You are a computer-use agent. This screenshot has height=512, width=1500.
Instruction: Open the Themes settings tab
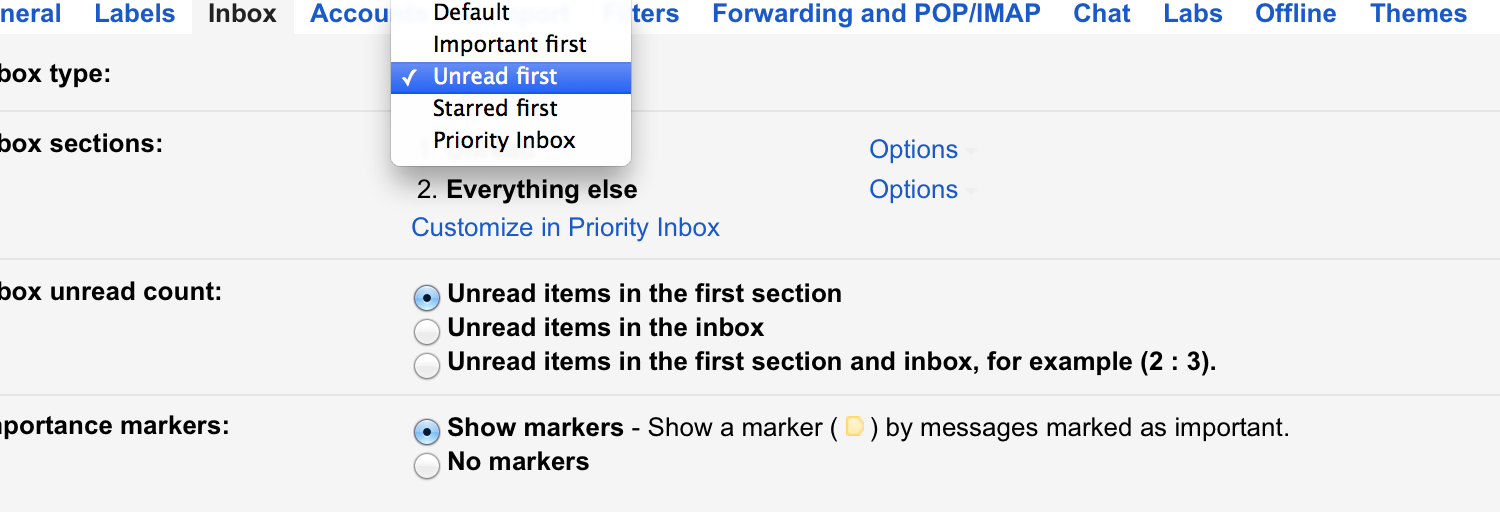click(1418, 14)
